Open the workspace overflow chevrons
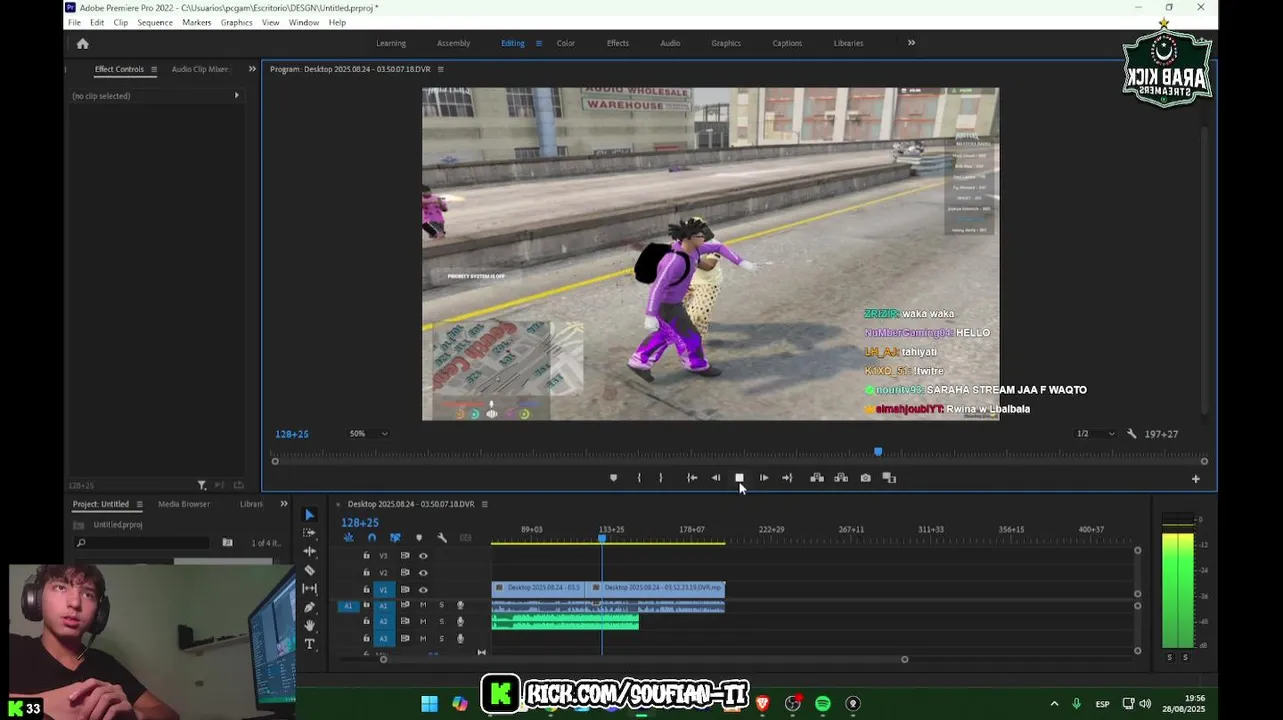 point(911,43)
